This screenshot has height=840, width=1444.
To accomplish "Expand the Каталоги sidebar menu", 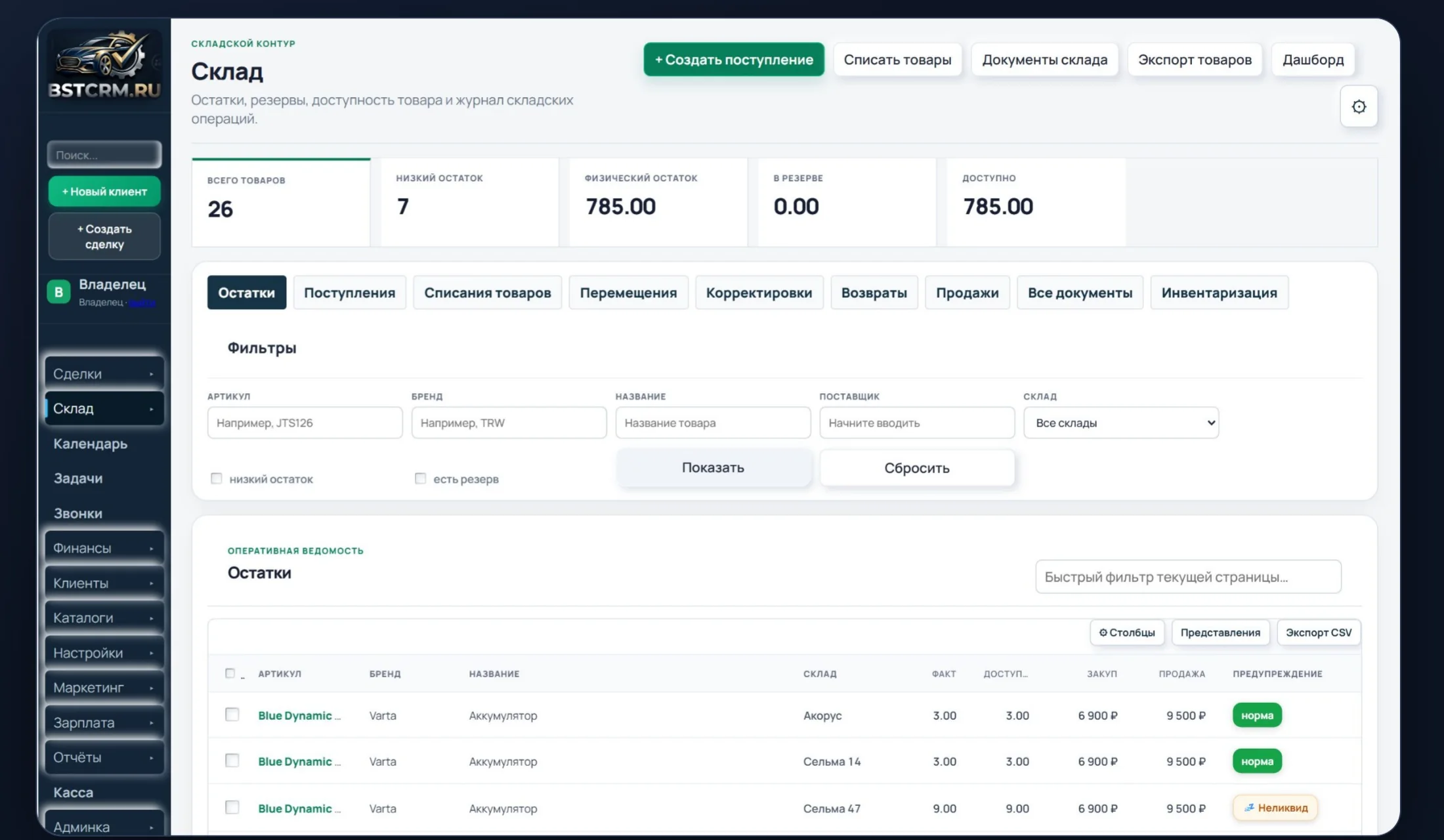I will [x=104, y=618].
